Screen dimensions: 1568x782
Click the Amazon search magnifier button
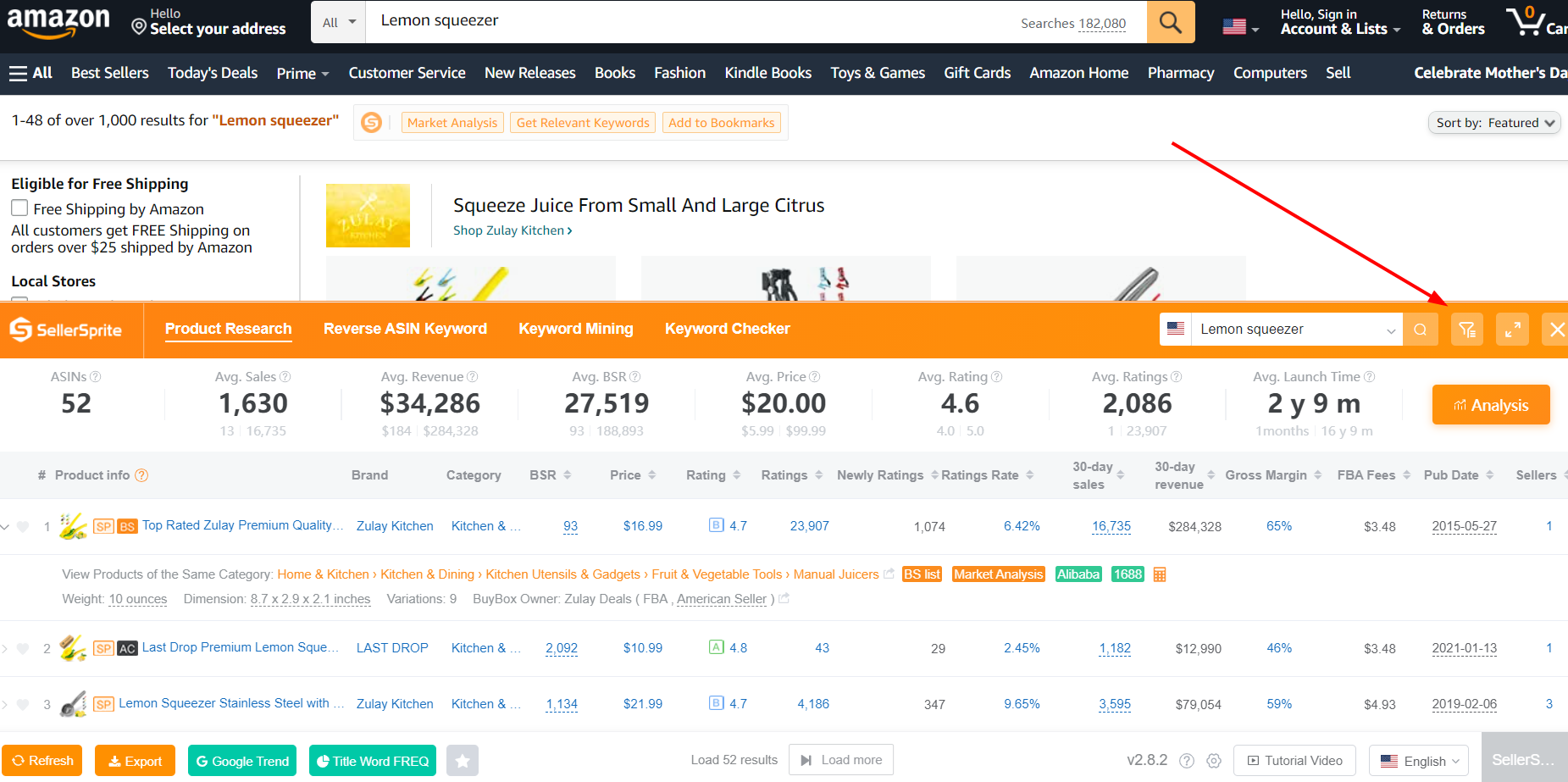pyautogui.click(x=1170, y=22)
